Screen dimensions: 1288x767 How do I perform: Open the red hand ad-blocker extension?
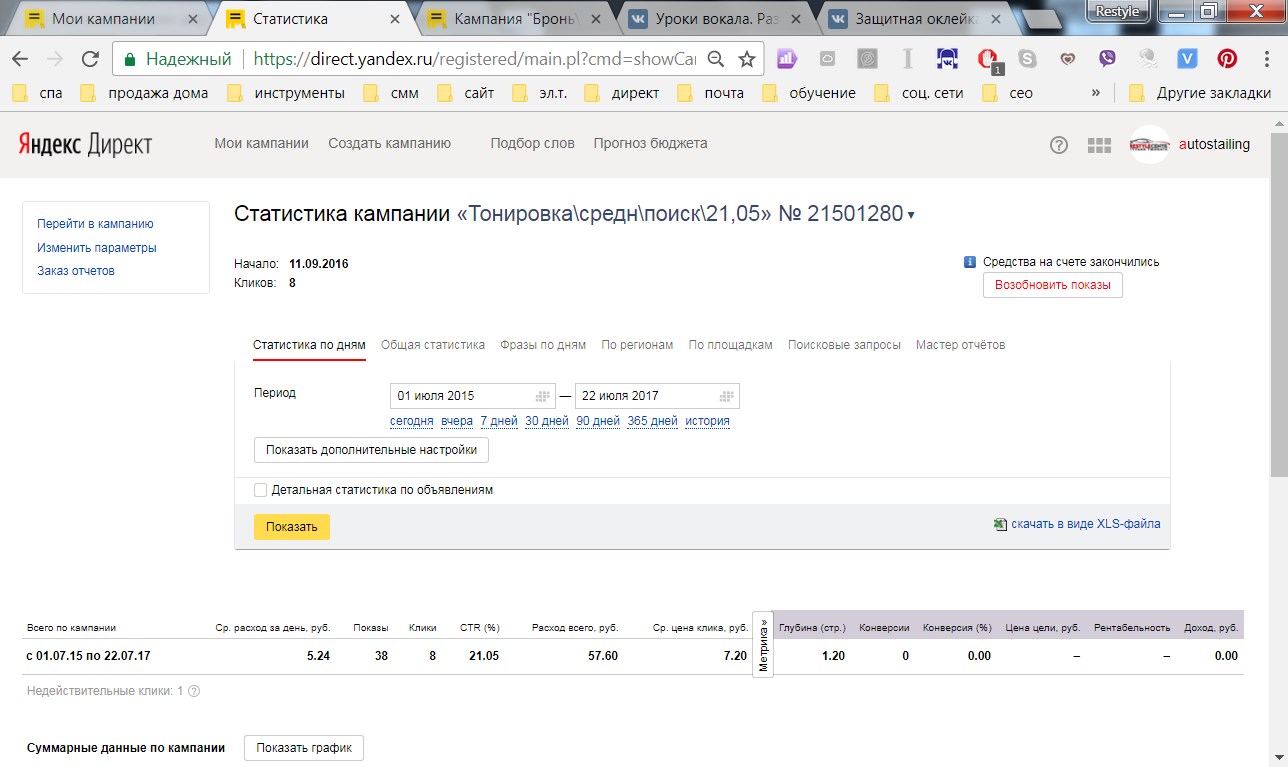(988, 60)
